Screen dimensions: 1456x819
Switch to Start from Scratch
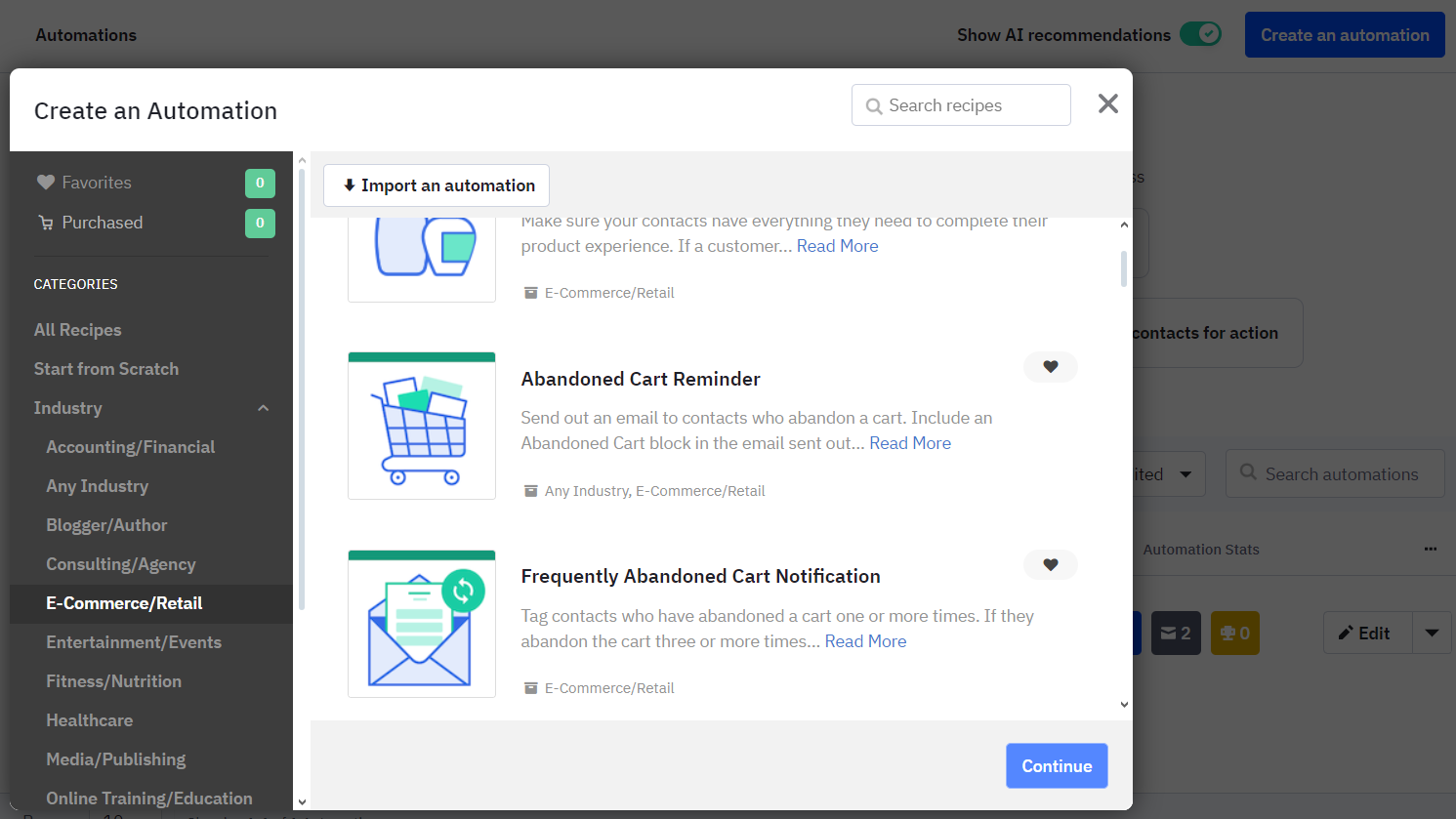(x=105, y=369)
